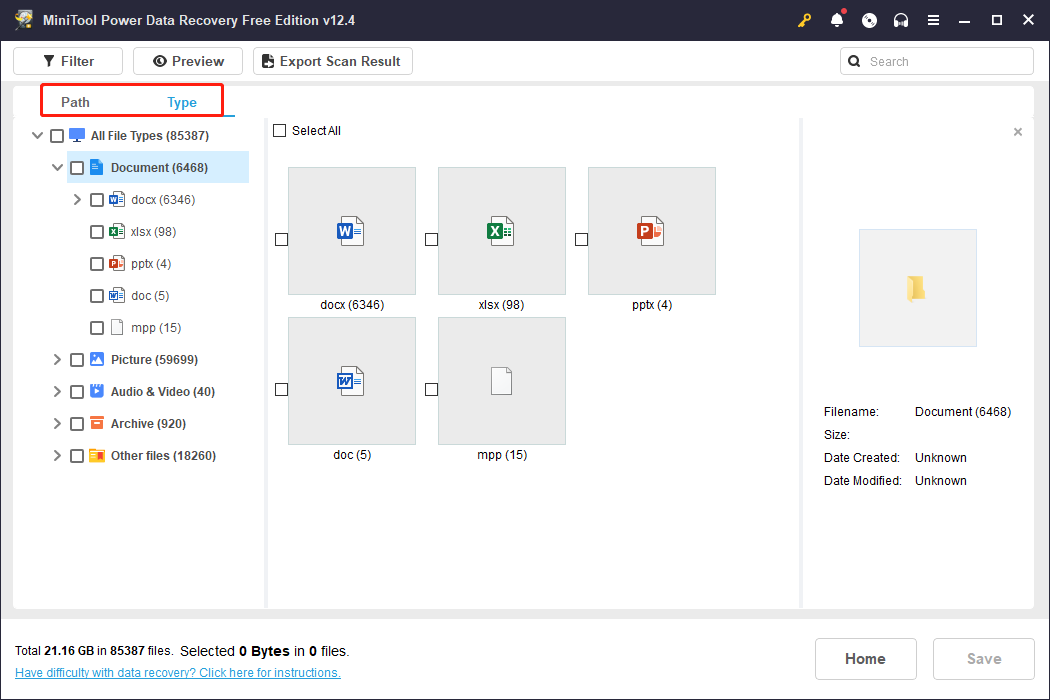Tick the checkbox beside the docx thumbnail

coord(282,239)
